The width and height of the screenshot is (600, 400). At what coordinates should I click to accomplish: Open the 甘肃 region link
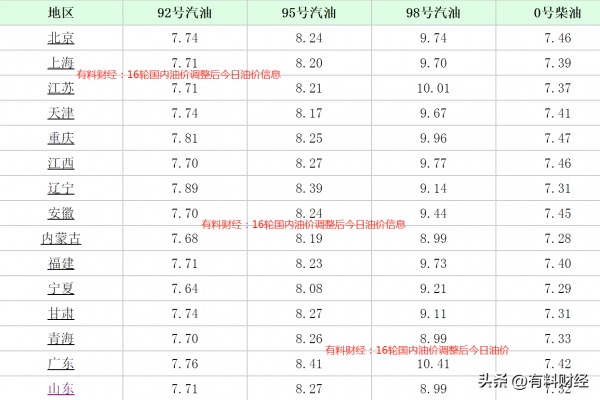tap(61, 313)
